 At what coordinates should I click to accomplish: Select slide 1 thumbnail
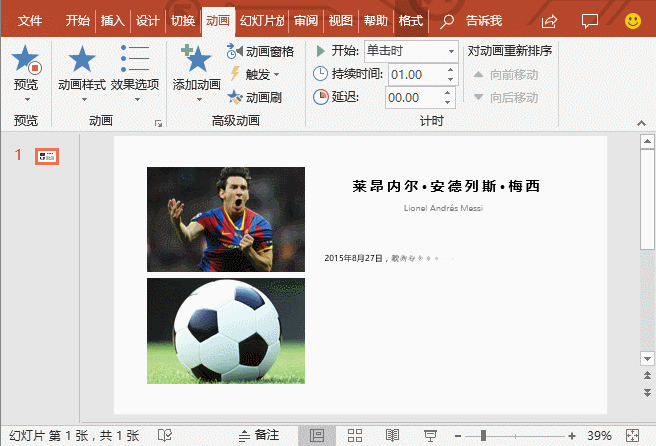(x=48, y=156)
